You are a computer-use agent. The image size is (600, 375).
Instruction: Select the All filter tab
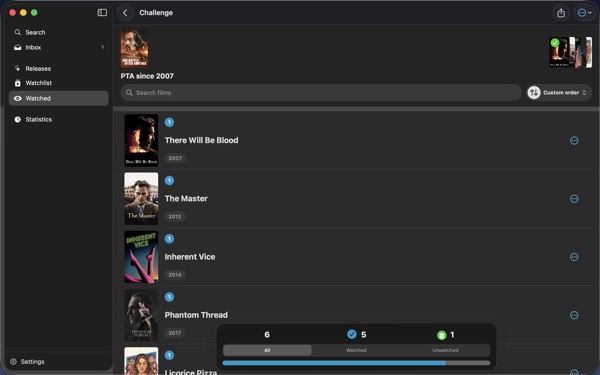(x=267, y=350)
